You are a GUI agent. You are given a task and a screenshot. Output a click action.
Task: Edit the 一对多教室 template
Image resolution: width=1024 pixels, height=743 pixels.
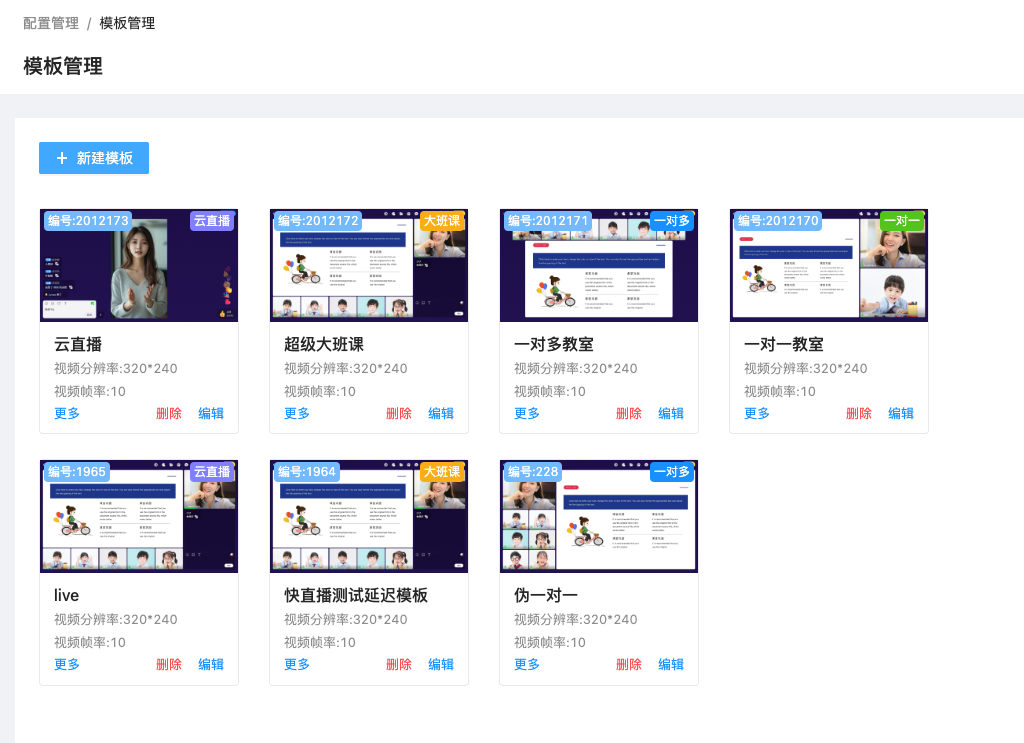671,413
